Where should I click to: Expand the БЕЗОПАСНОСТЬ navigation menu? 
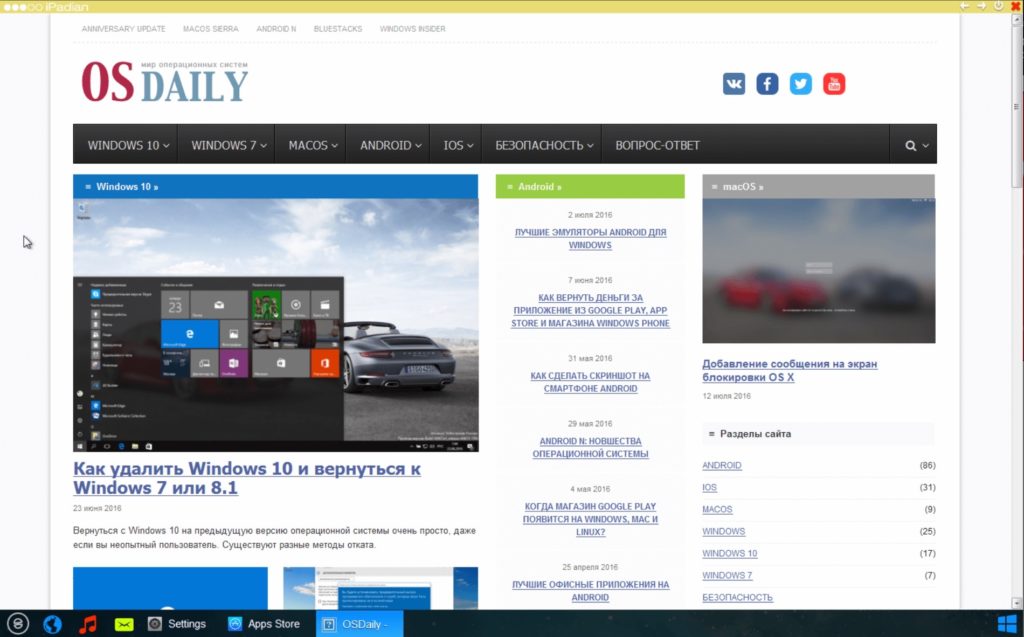point(544,145)
